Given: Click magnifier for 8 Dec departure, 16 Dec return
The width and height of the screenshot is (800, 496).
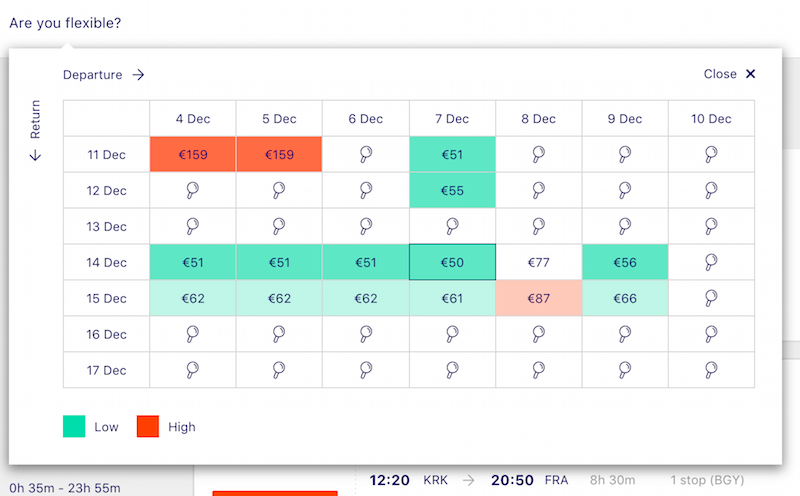Looking at the screenshot, I should coord(538,334).
